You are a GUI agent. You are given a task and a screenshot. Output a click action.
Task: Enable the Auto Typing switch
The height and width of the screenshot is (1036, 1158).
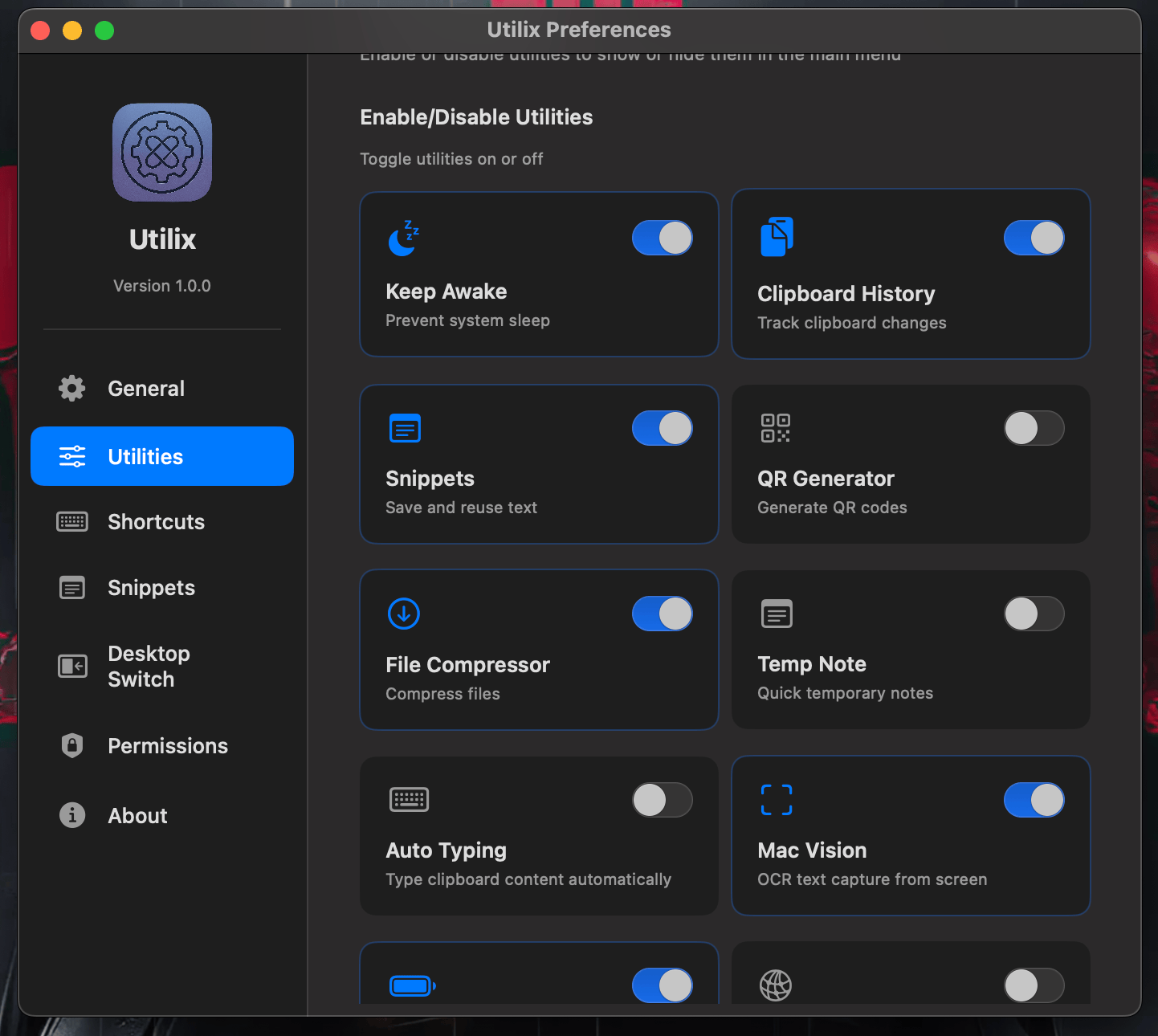point(663,800)
